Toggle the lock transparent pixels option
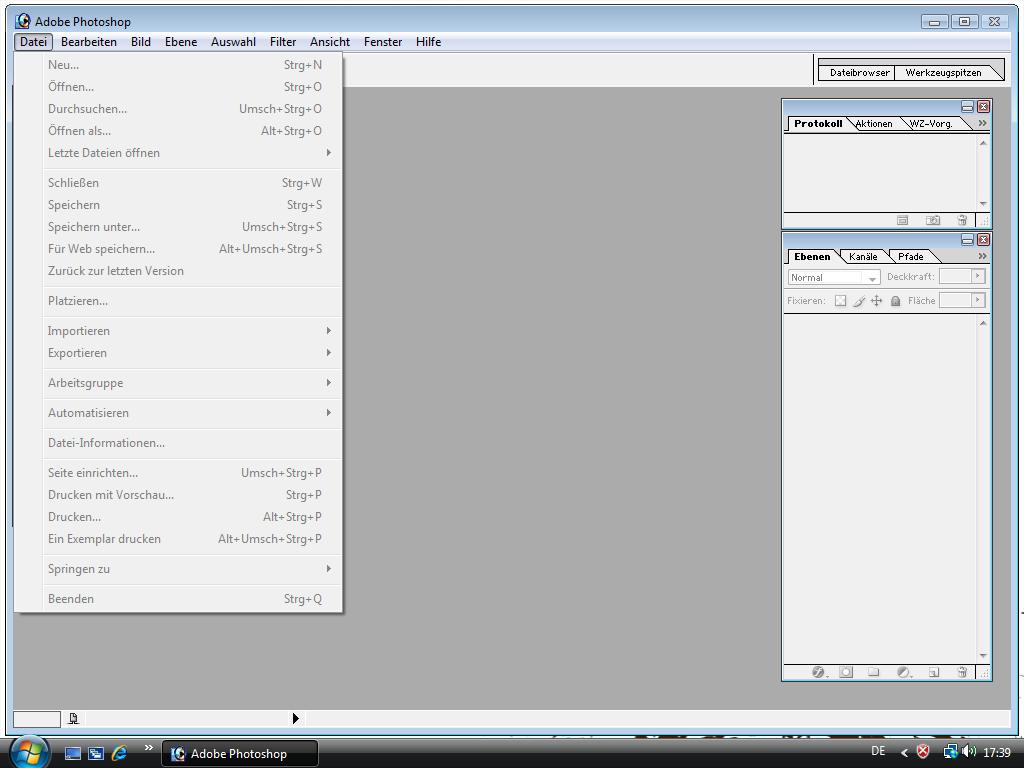Screen dimensions: 1024x768 pos(840,300)
